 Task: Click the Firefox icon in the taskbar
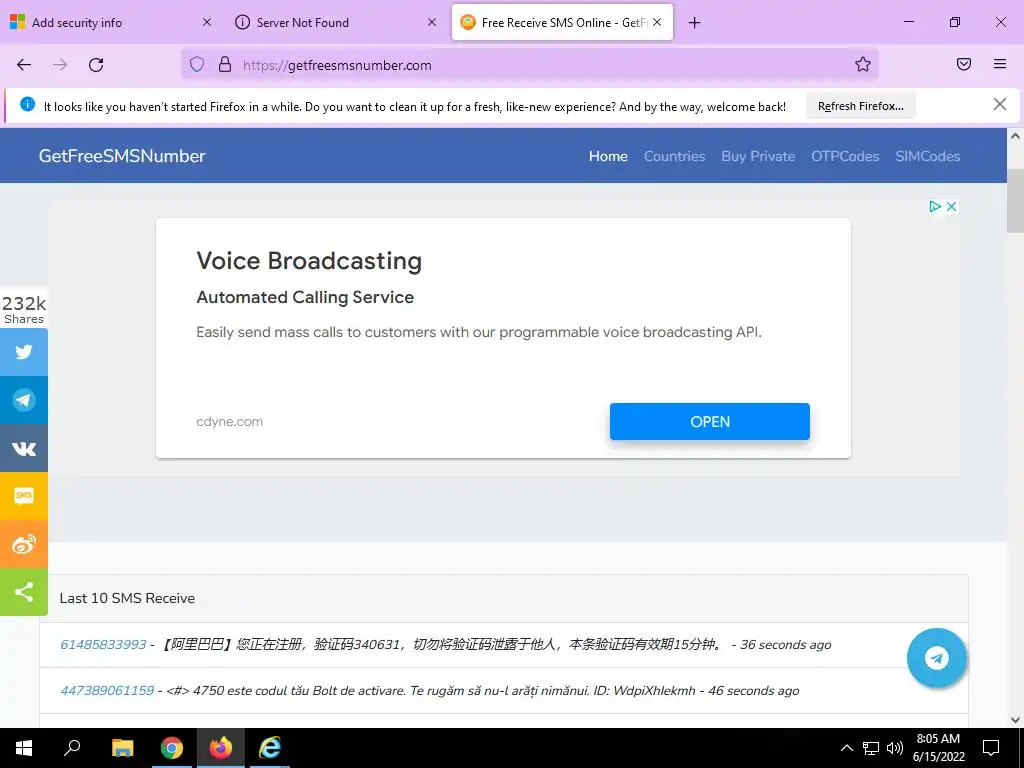coord(221,748)
